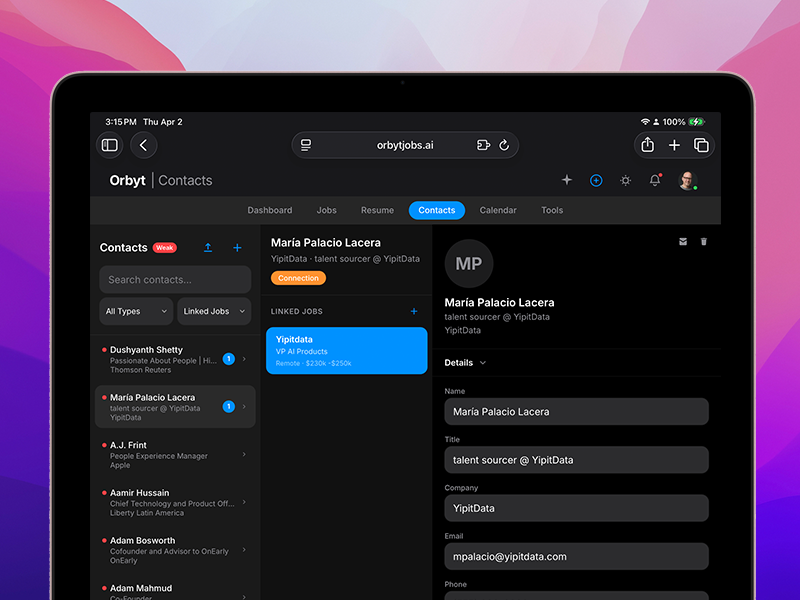
Task: Add a linked job with plus icon
Action: (414, 311)
